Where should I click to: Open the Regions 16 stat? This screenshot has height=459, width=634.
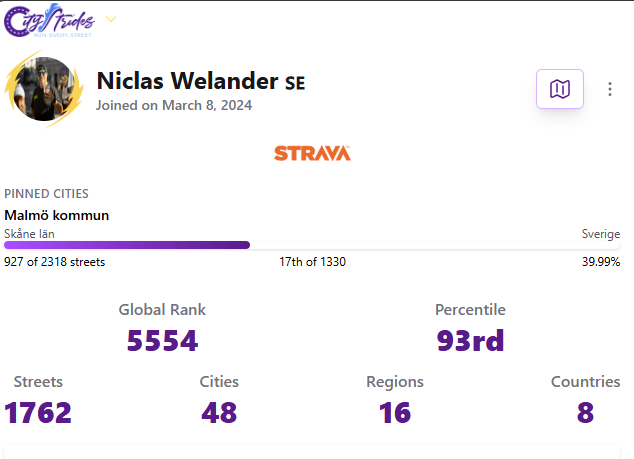[x=395, y=400]
